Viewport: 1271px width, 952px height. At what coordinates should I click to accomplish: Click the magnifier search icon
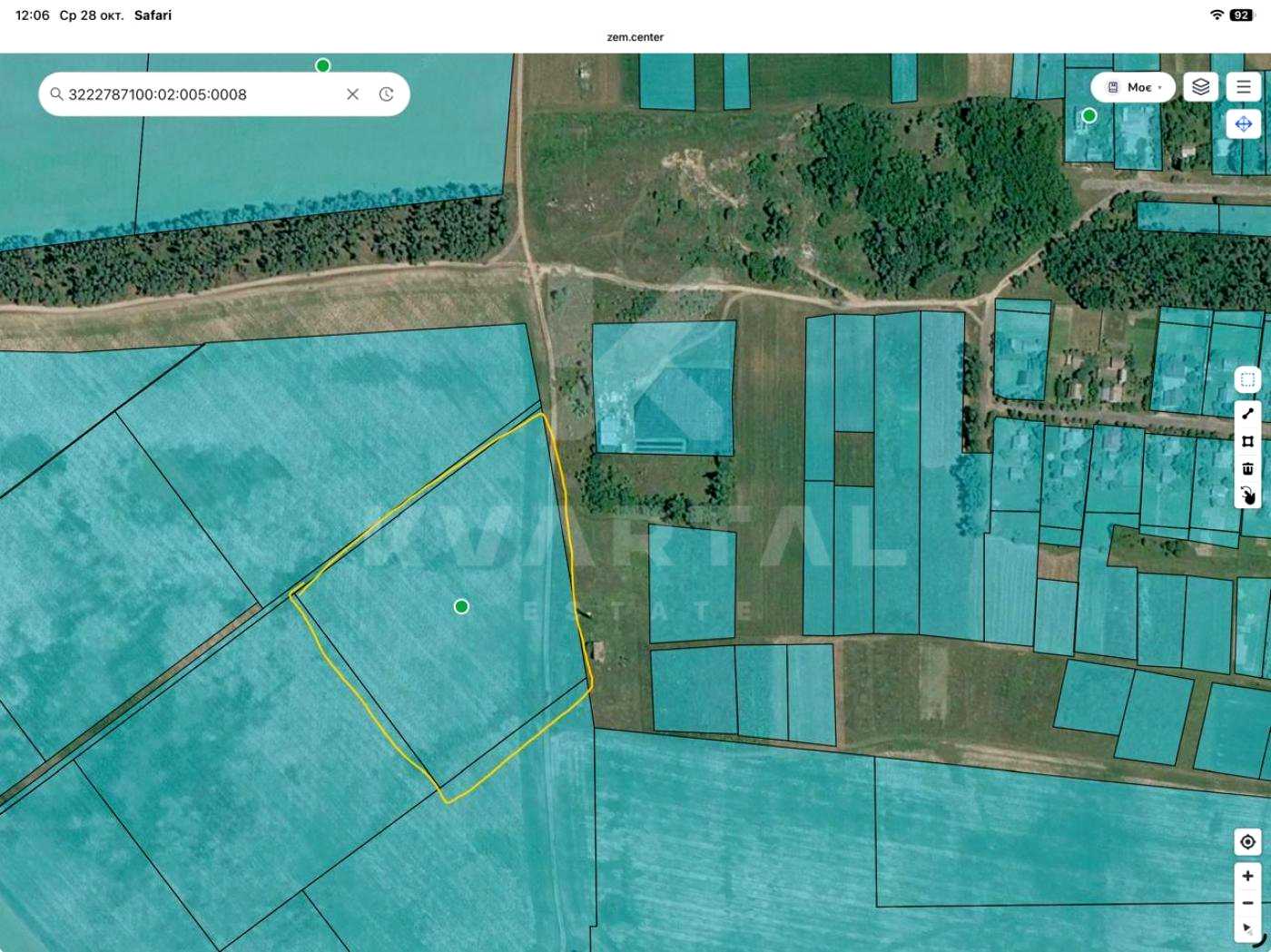56,94
